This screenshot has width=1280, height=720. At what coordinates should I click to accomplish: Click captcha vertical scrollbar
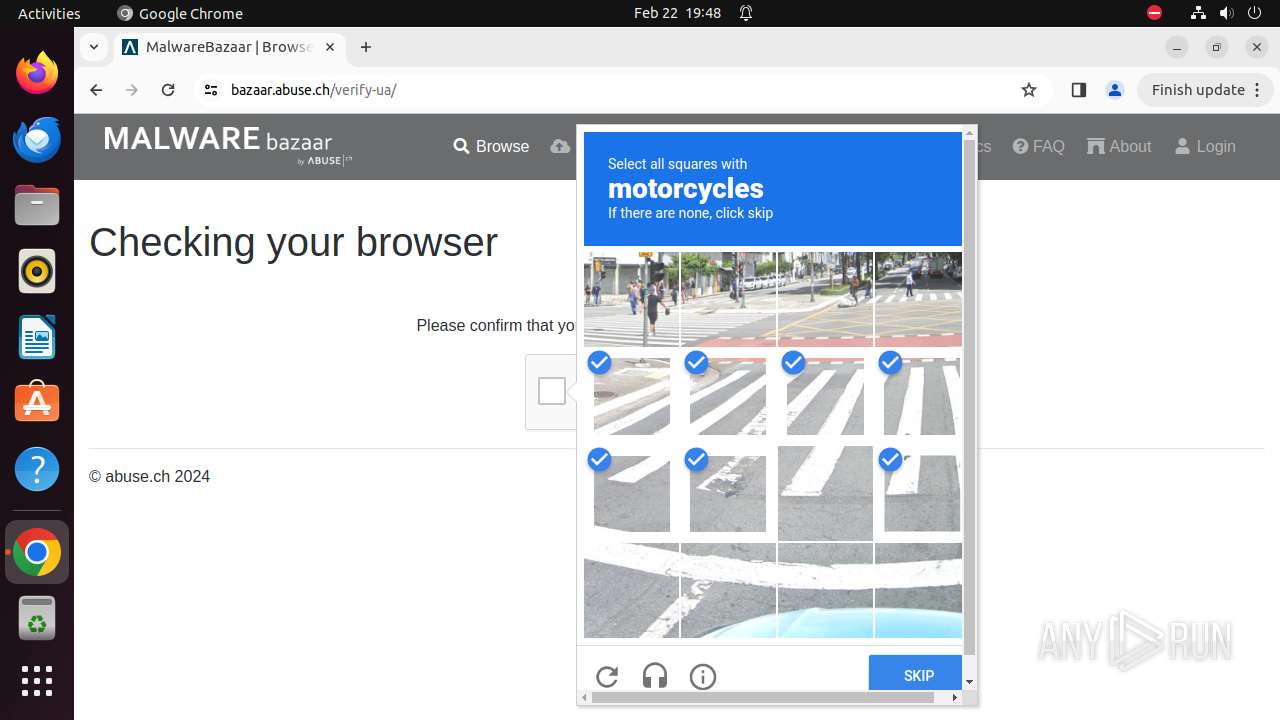pyautogui.click(x=969, y=398)
